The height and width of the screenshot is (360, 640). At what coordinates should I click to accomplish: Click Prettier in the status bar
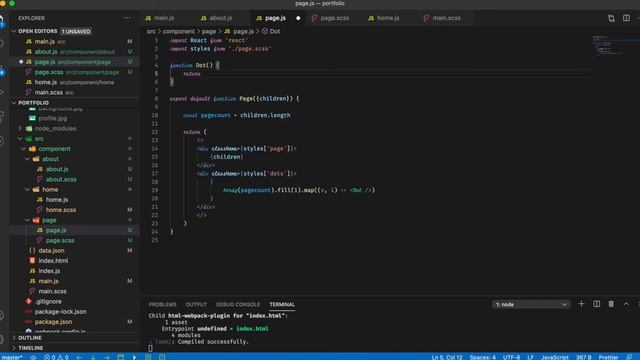point(608,357)
